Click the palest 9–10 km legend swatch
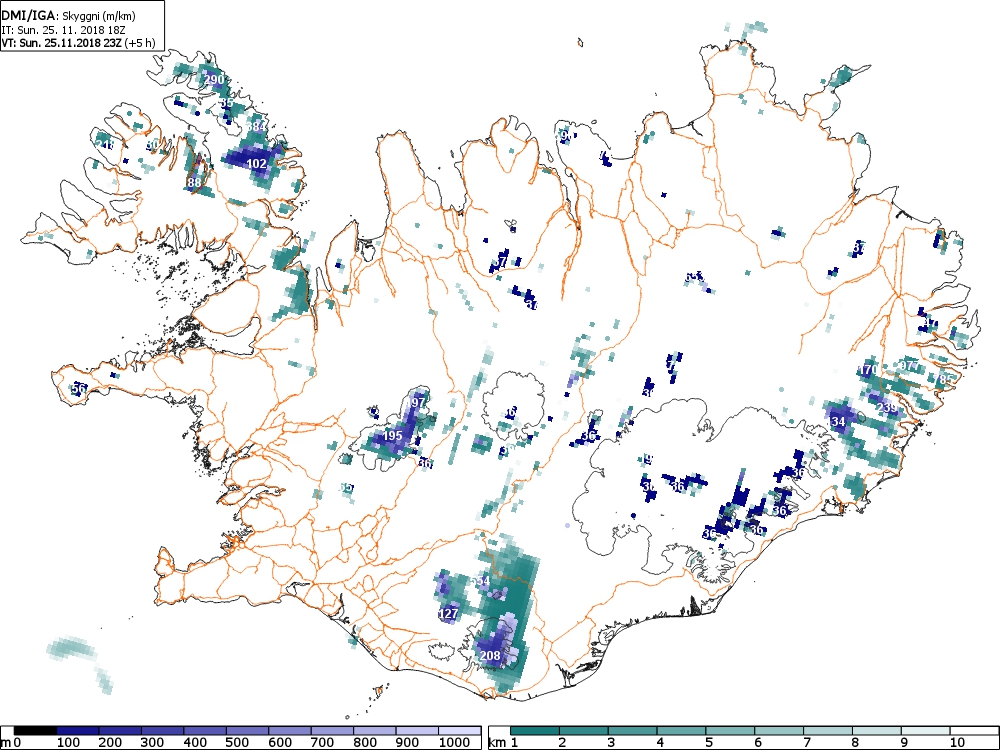 coord(926,731)
